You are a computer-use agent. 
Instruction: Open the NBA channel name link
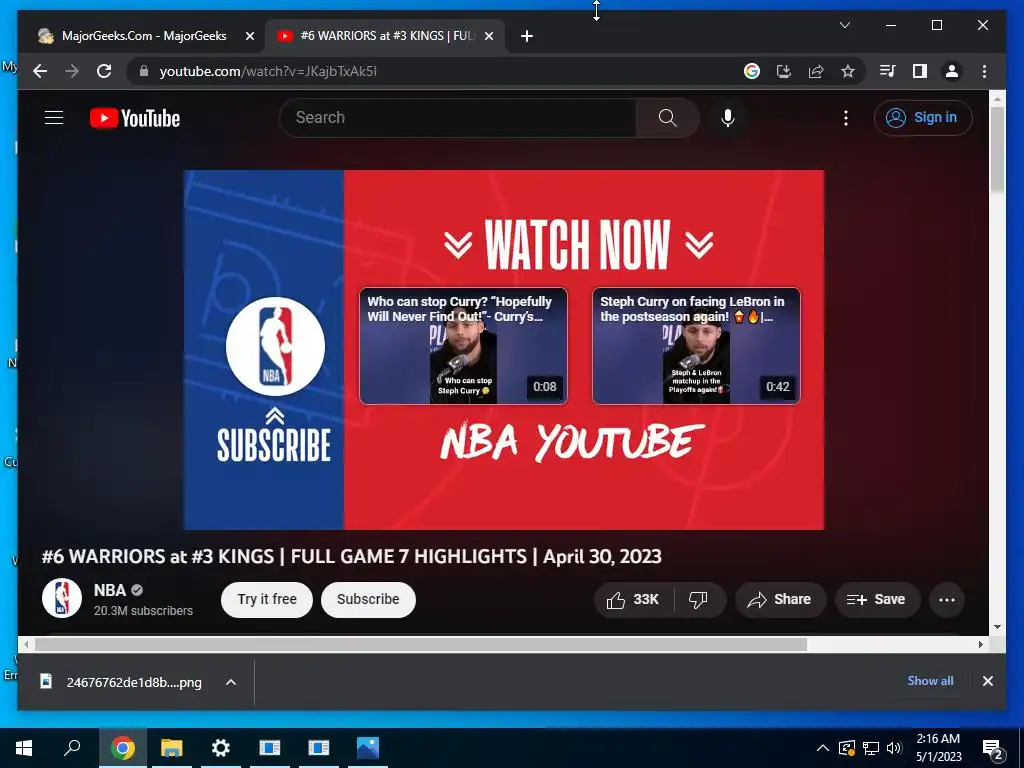(110, 590)
